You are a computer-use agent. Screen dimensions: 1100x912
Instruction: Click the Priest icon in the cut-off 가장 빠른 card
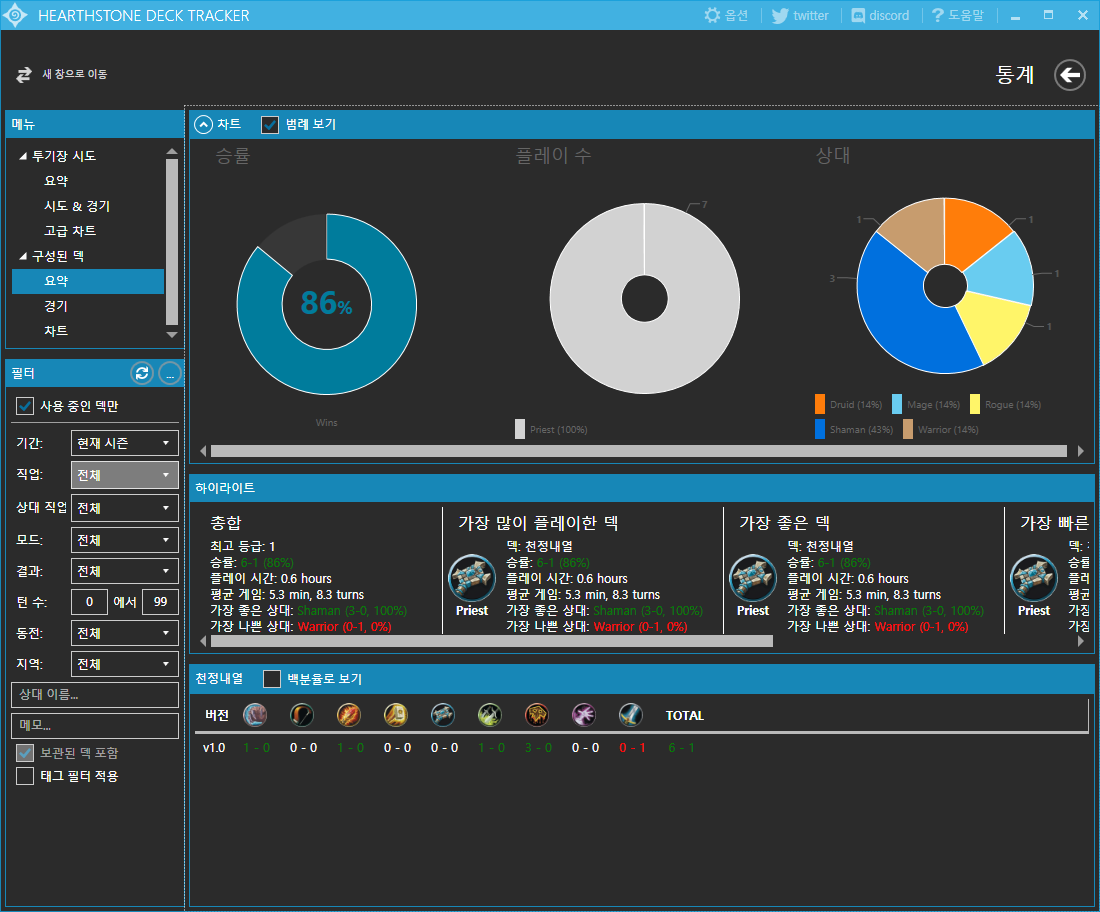pos(1034,578)
